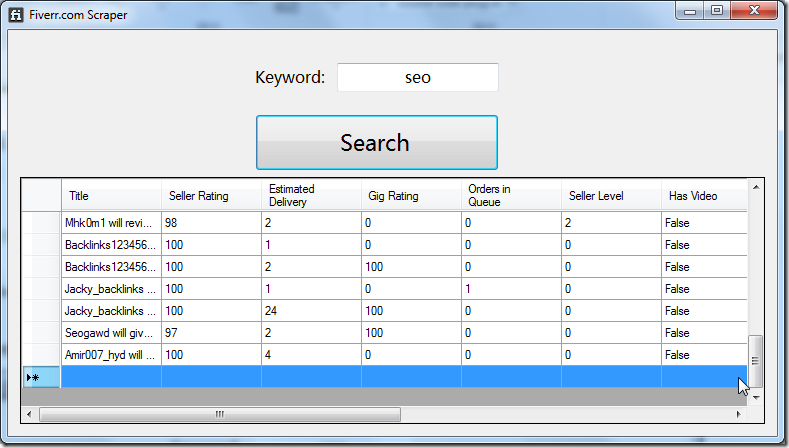This screenshot has height=448, width=789.
Task: Click the empty Title cell in new row
Action: (x=111, y=377)
